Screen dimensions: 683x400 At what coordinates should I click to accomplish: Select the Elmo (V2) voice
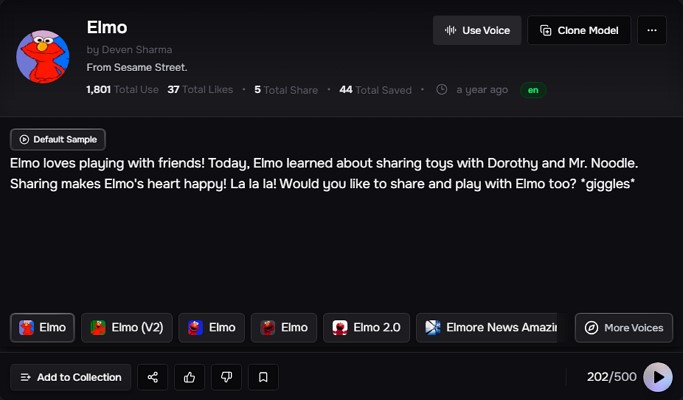coord(126,328)
